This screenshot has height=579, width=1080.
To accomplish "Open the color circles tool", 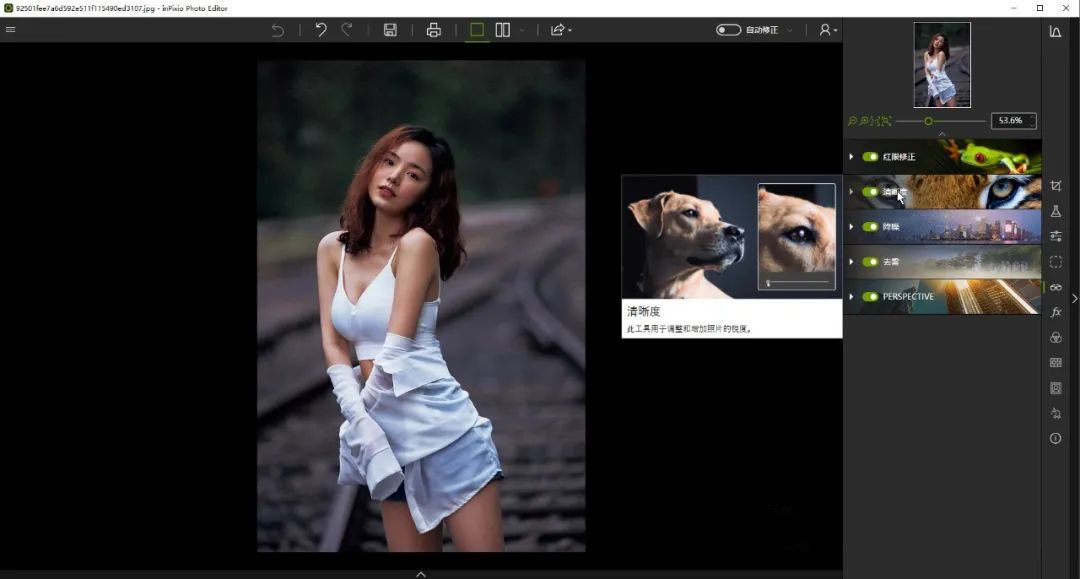I will [1055, 337].
